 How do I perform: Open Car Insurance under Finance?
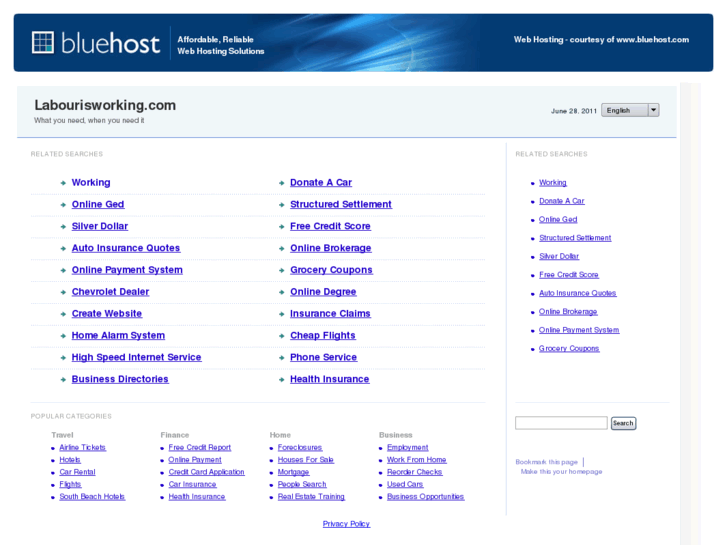click(x=192, y=484)
